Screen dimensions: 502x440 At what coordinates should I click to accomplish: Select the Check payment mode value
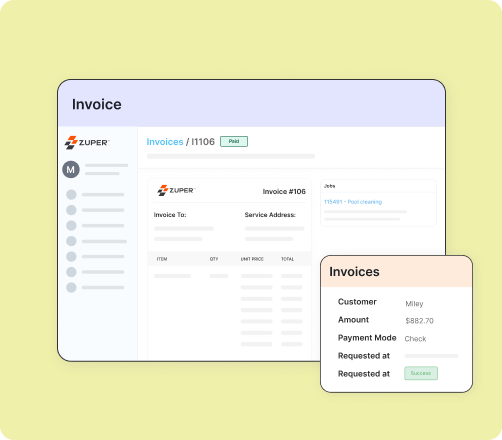415,339
